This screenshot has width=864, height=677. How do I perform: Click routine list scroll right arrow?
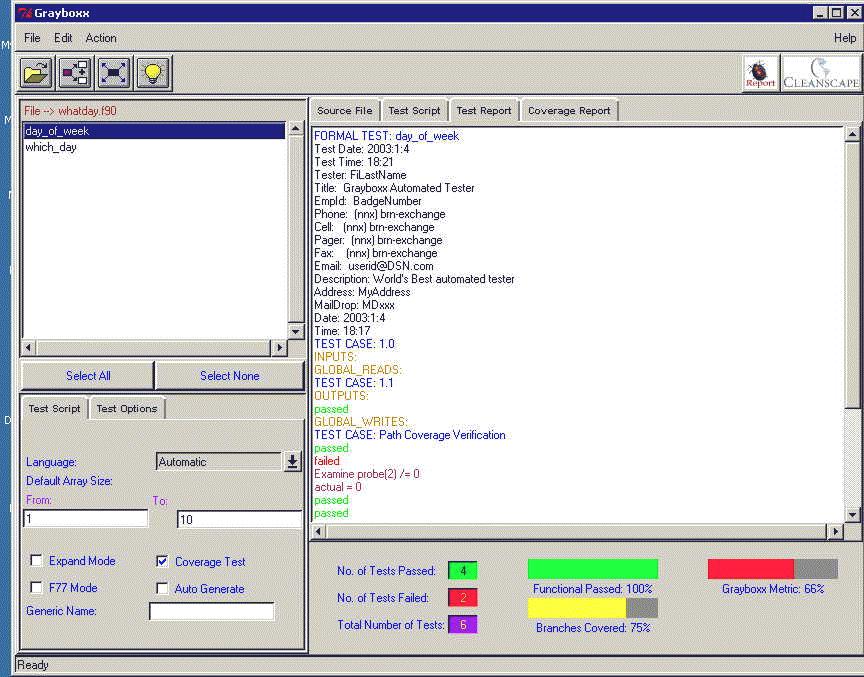279,348
